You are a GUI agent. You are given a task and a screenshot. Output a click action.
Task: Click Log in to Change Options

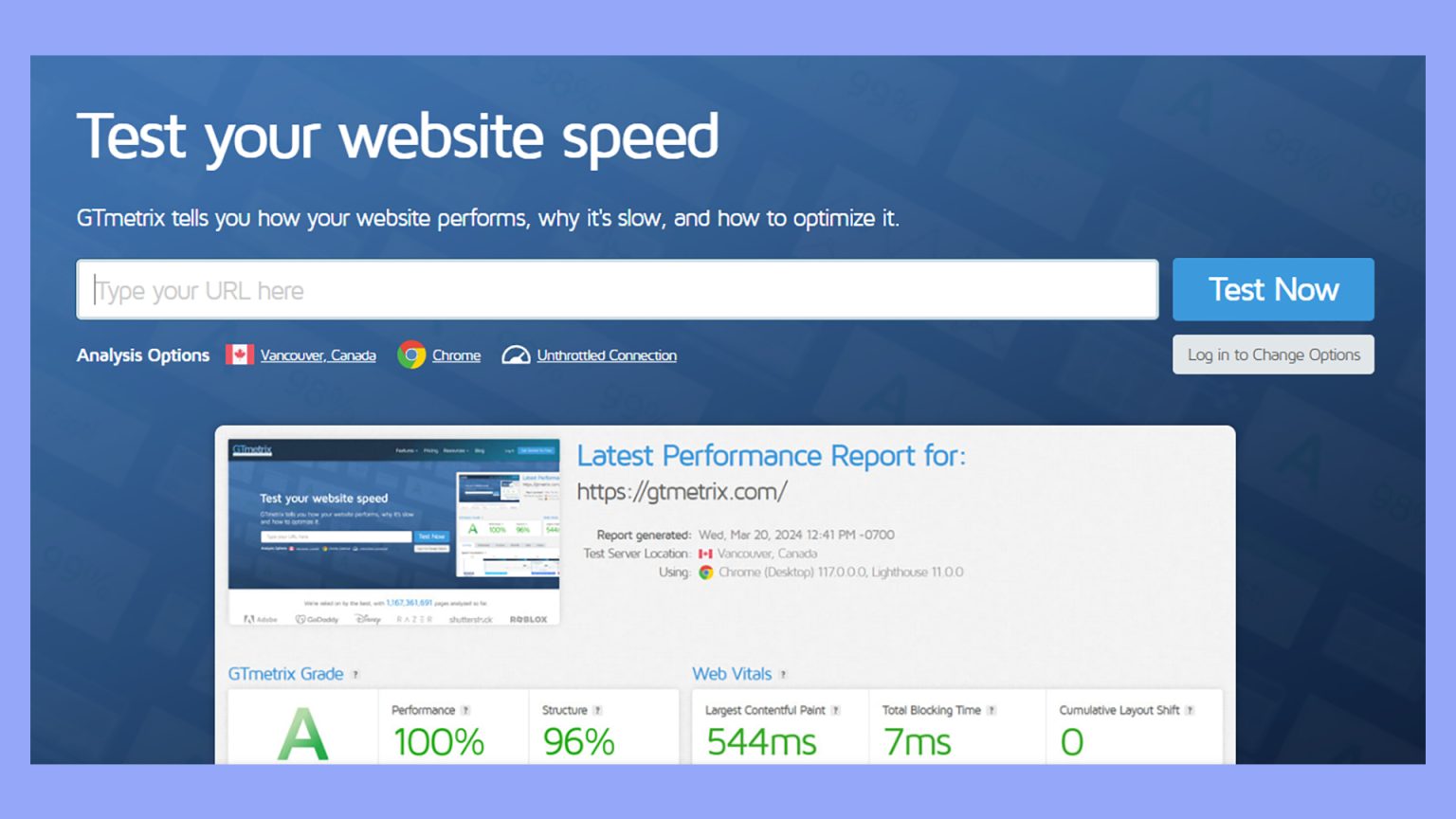click(x=1273, y=355)
